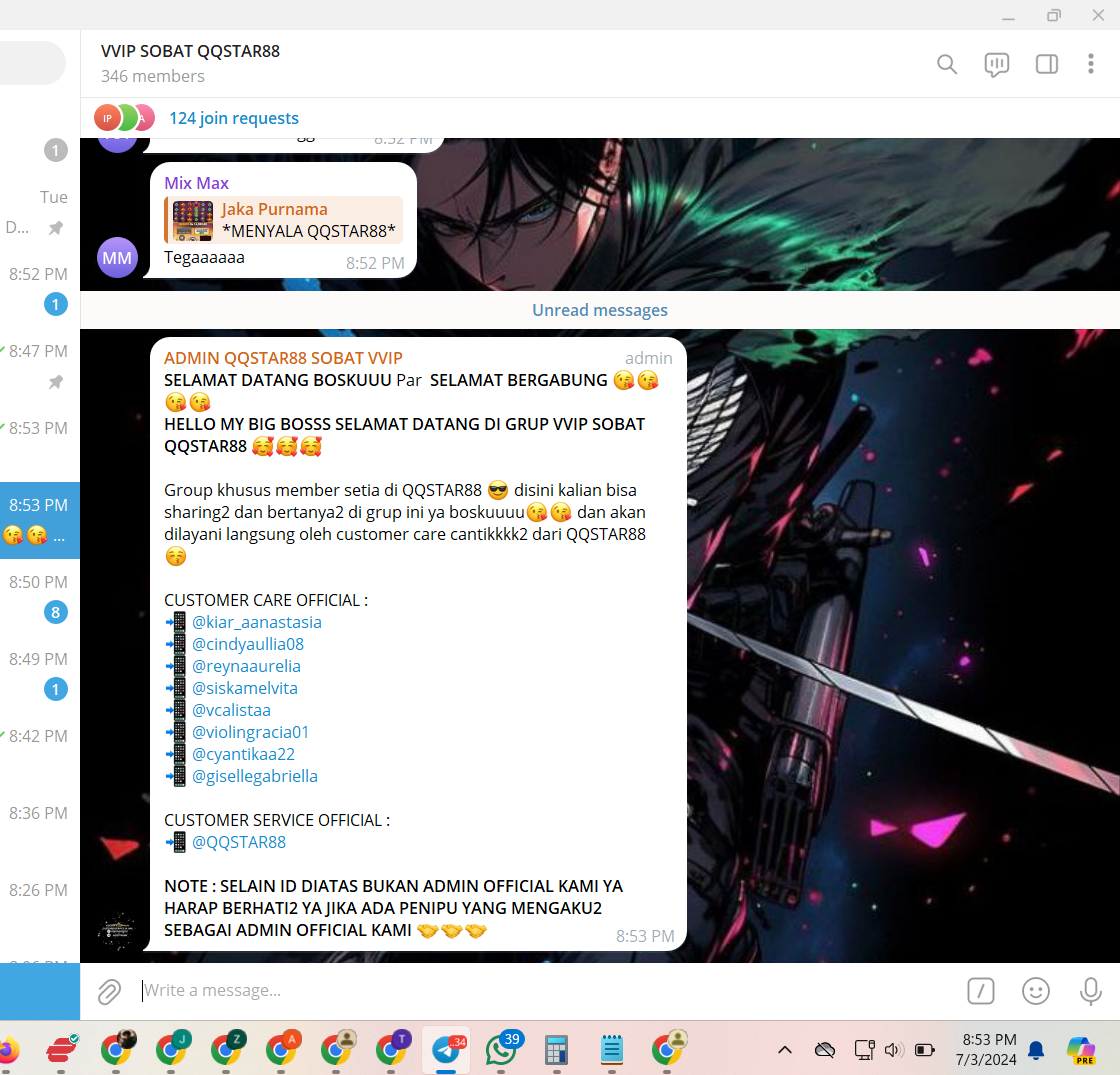Open the emoji picker smiley icon

(x=1036, y=991)
